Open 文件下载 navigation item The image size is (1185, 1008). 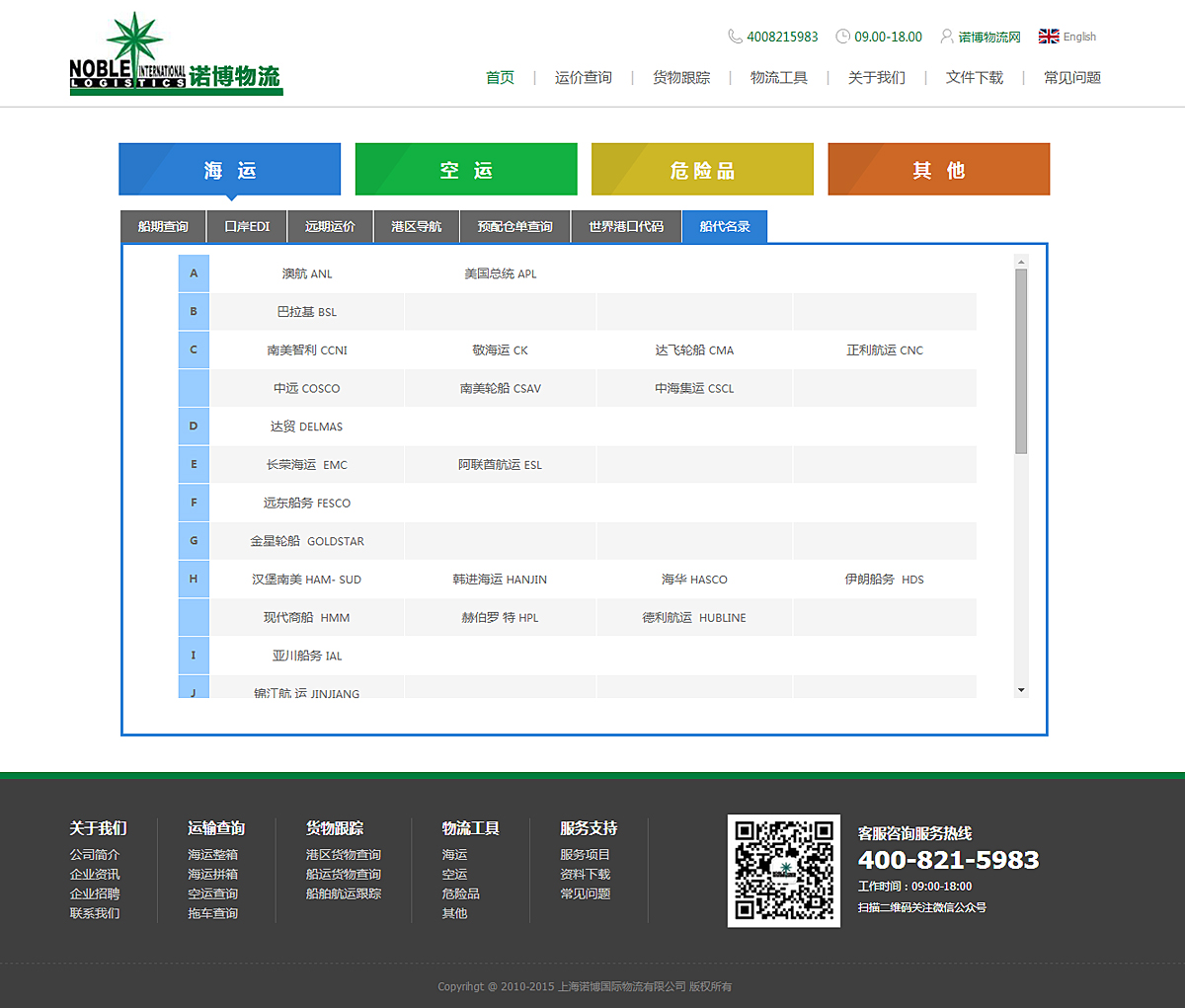[x=975, y=77]
